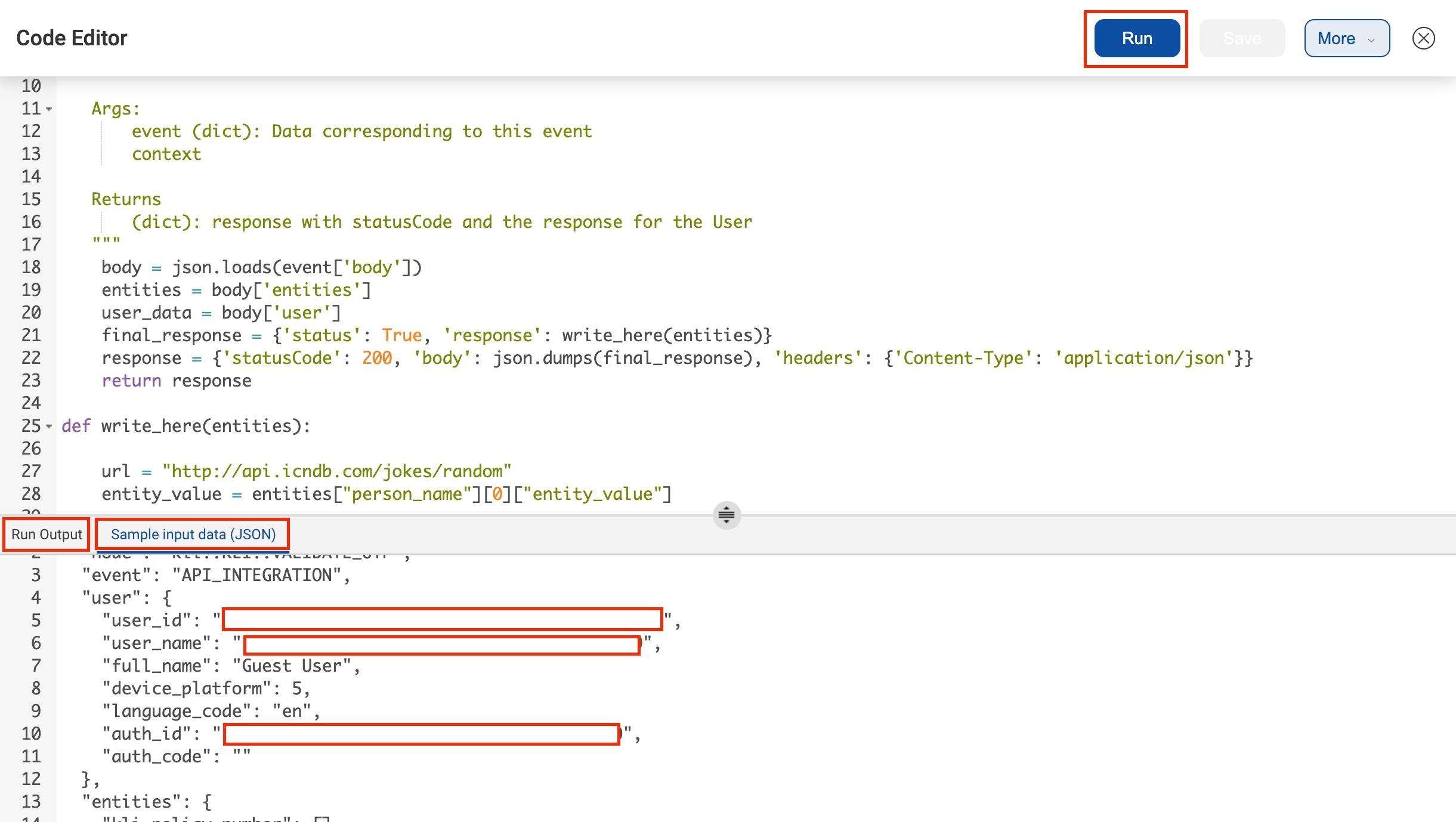Viewport: 1456px width, 822px height.
Task: Click into the user_name value field
Action: (442, 645)
